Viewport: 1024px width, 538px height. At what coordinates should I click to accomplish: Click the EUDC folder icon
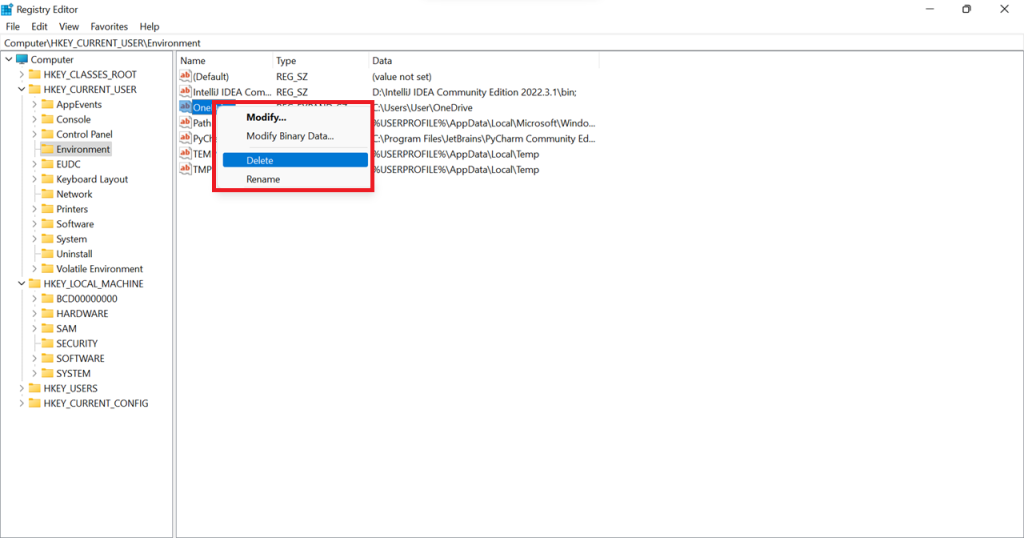coord(47,164)
